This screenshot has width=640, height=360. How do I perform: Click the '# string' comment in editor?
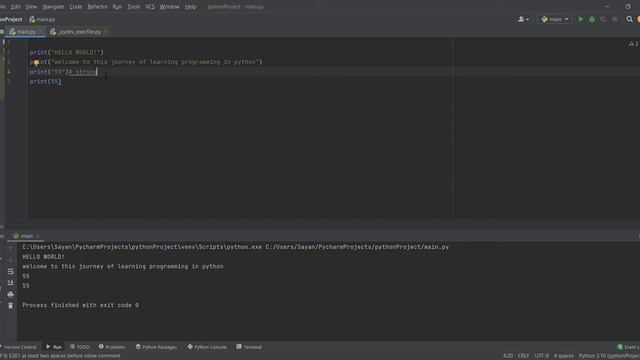pyautogui.click(x=83, y=72)
